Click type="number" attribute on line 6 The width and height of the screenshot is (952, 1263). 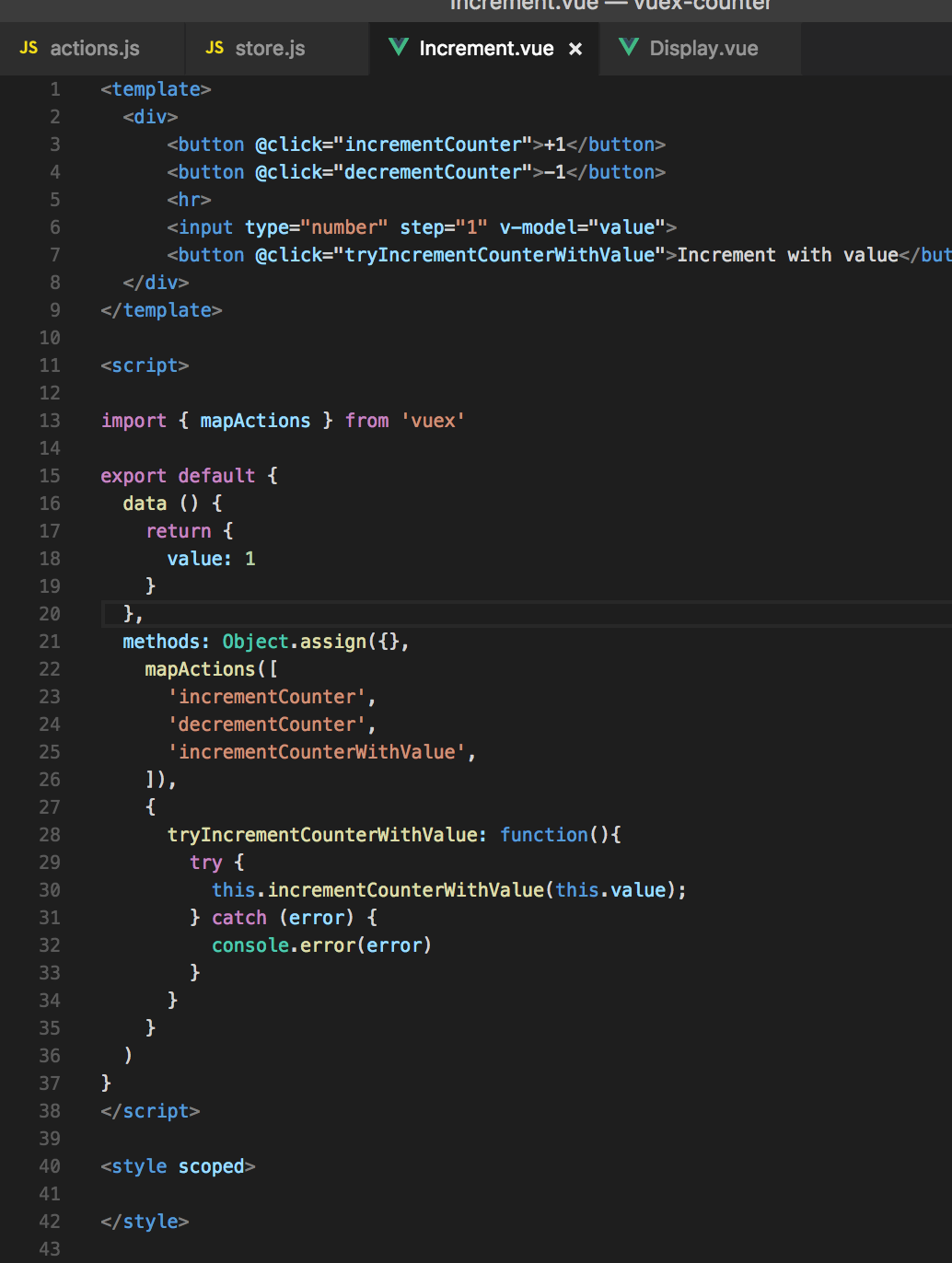(317, 227)
